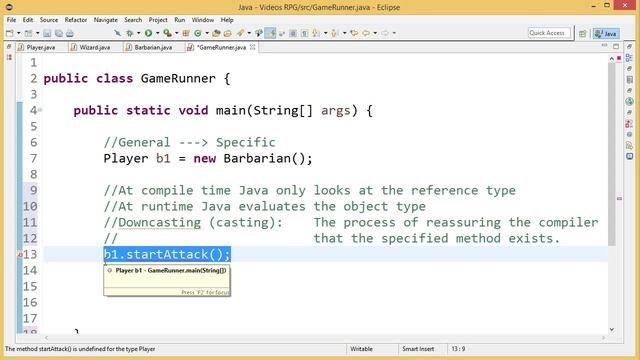Collapse the main method fold on line 4

click(40, 110)
